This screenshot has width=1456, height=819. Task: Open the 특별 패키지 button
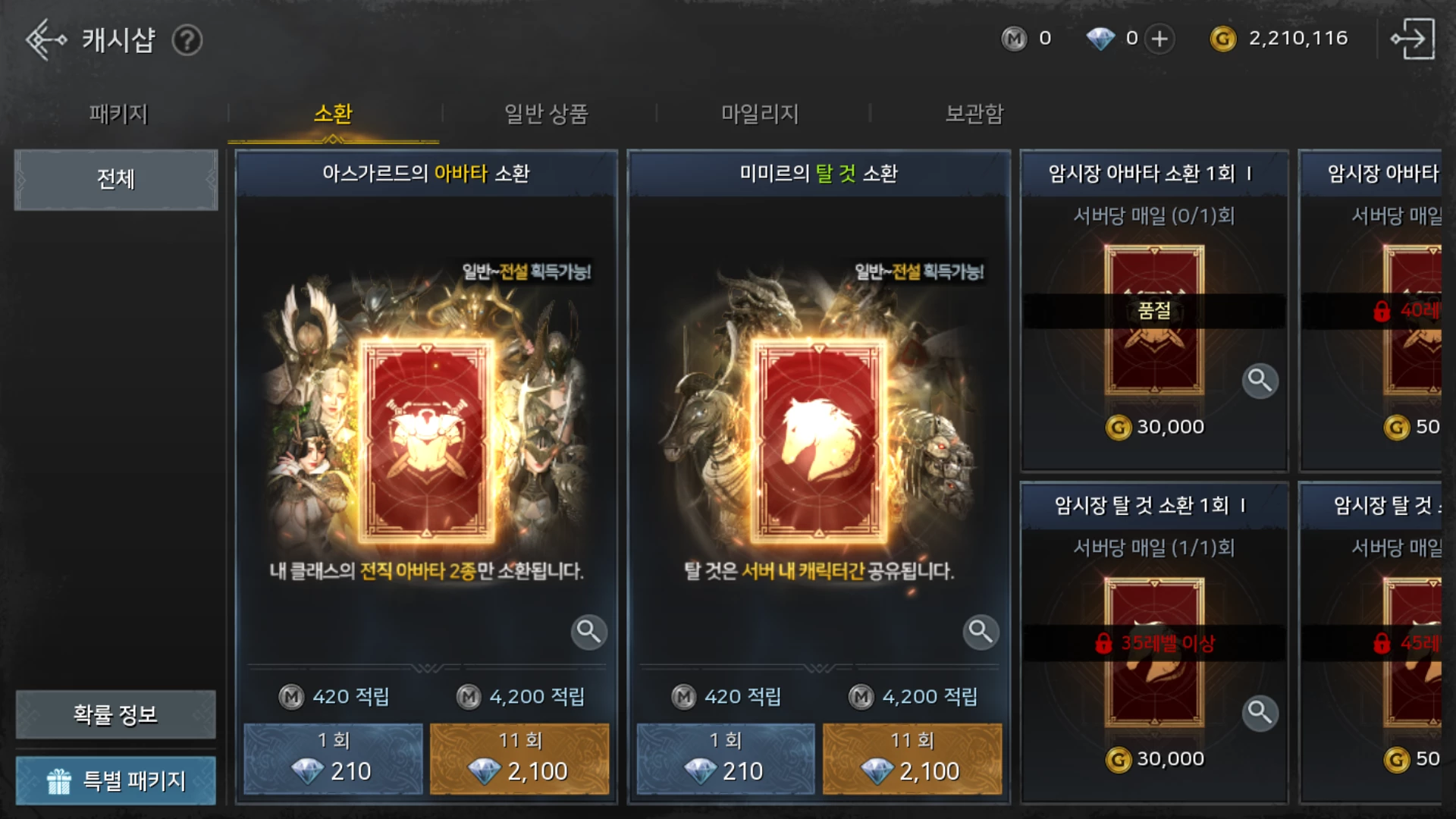coord(116,780)
